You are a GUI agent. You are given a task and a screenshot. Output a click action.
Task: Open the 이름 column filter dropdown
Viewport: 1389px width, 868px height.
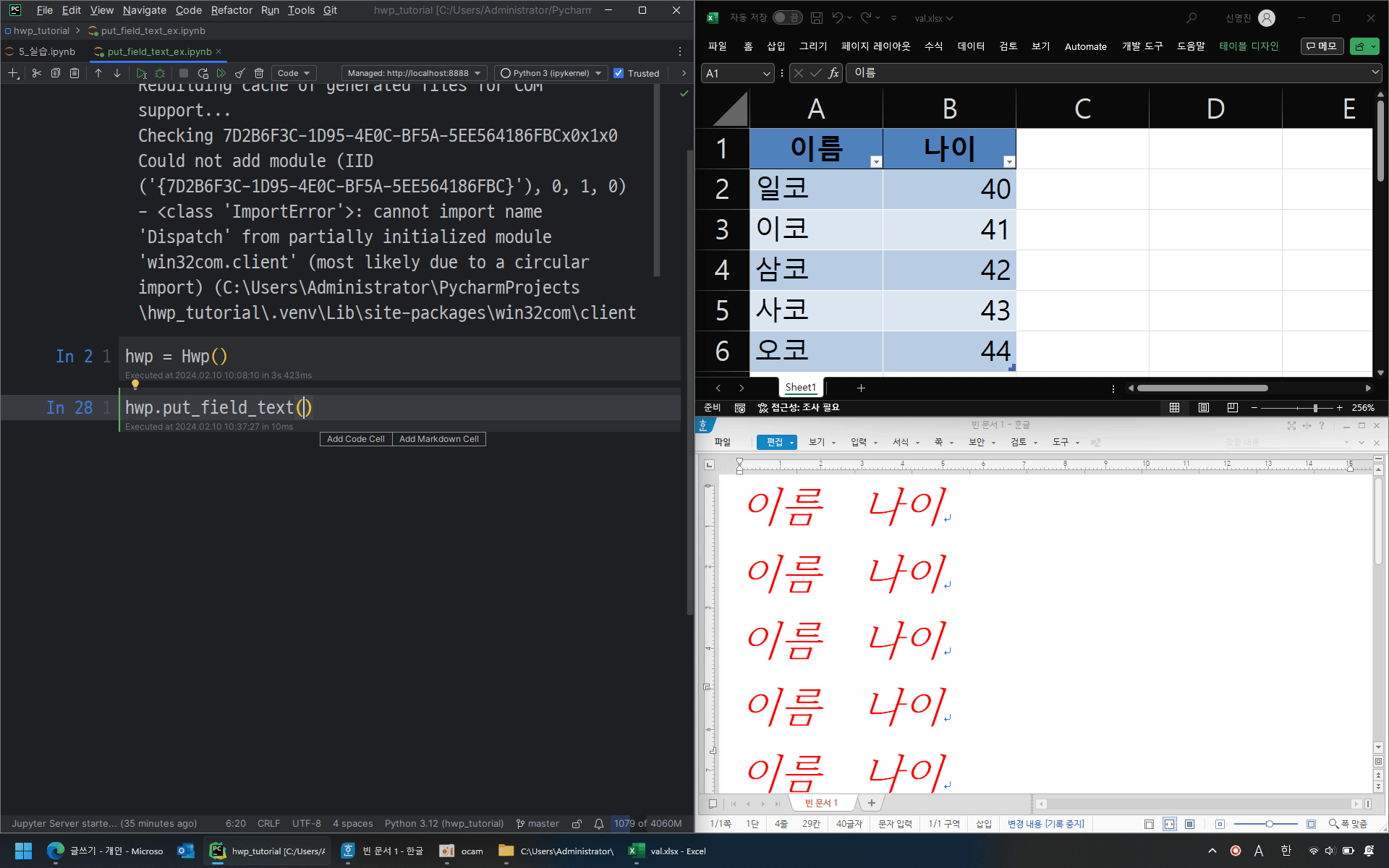point(875,162)
